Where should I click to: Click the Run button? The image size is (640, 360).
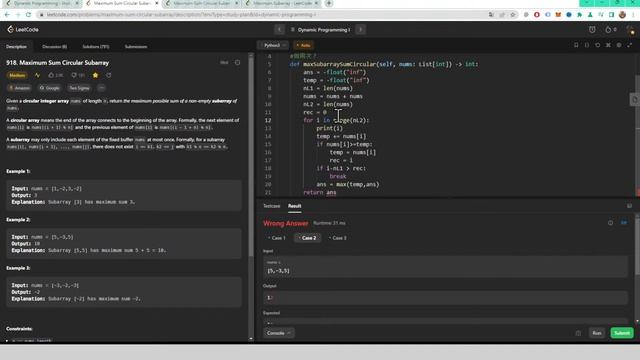(597, 333)
